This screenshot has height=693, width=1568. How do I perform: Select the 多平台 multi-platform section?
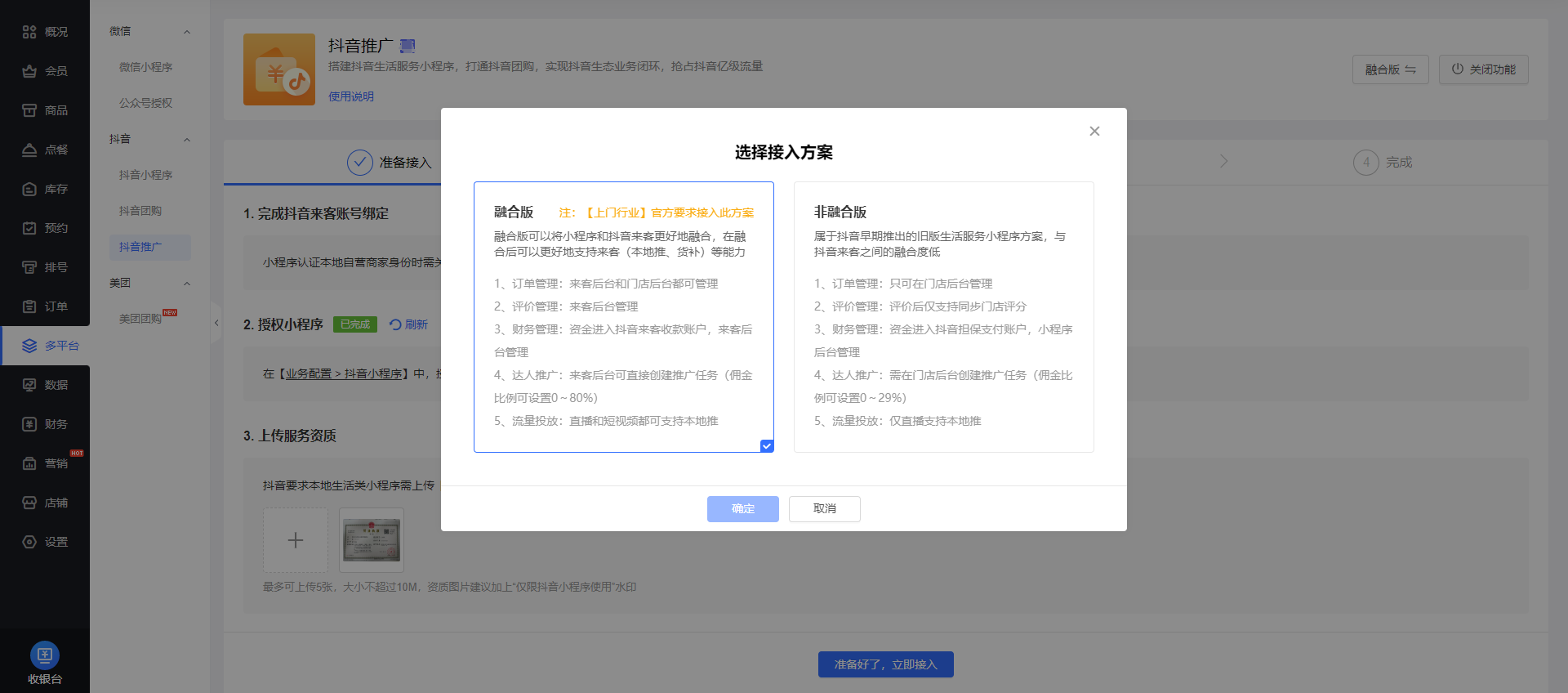coord(45,346)
